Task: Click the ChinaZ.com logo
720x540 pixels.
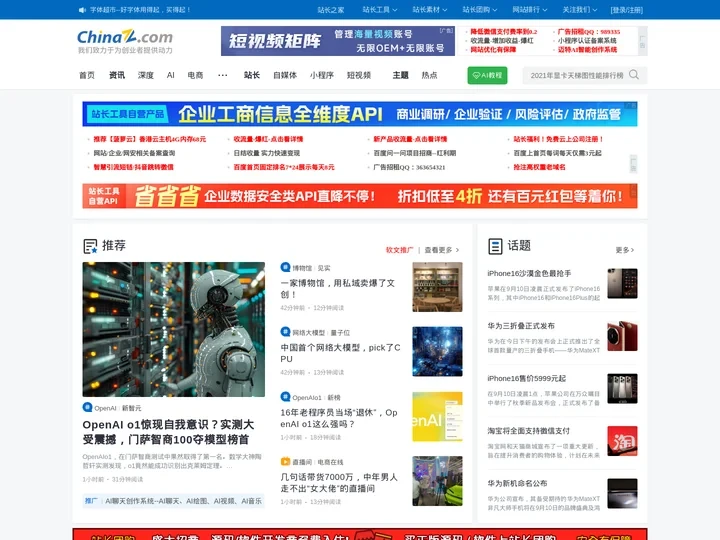Action: click(x=125, y=37)
